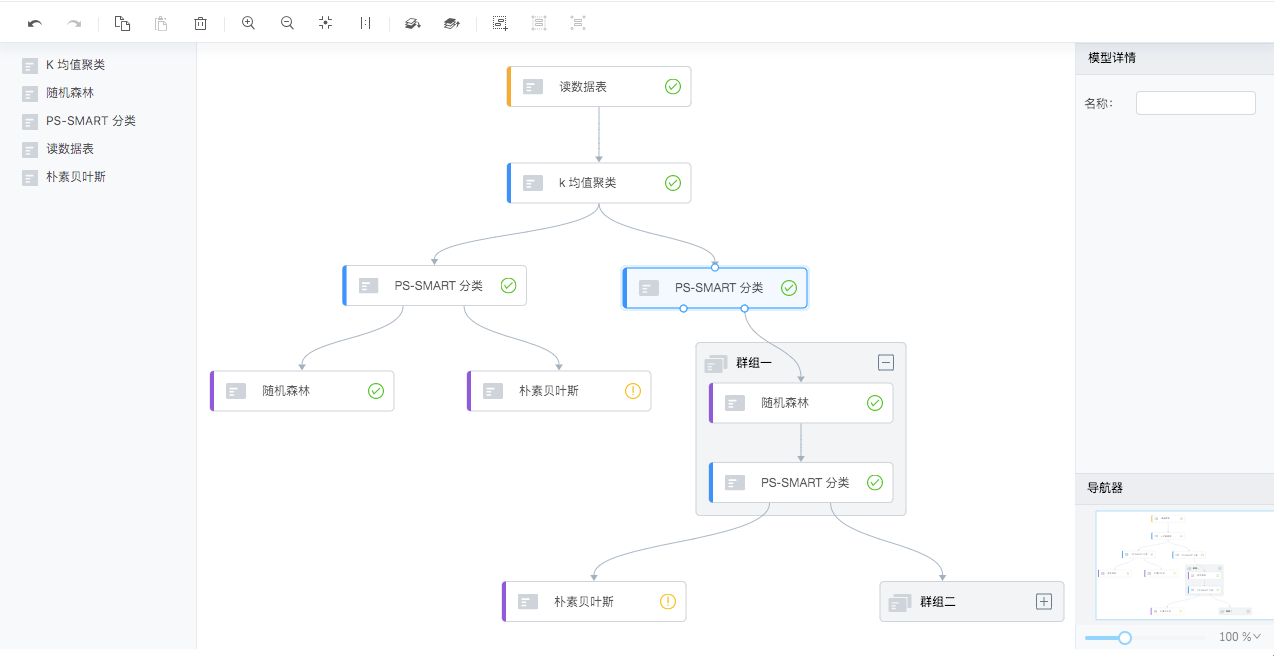Pick the PS-SMART 分类 item in sidebar
Image resolution: width=1274 pixels, height=656 pixels.
click(x=79, y=121)
